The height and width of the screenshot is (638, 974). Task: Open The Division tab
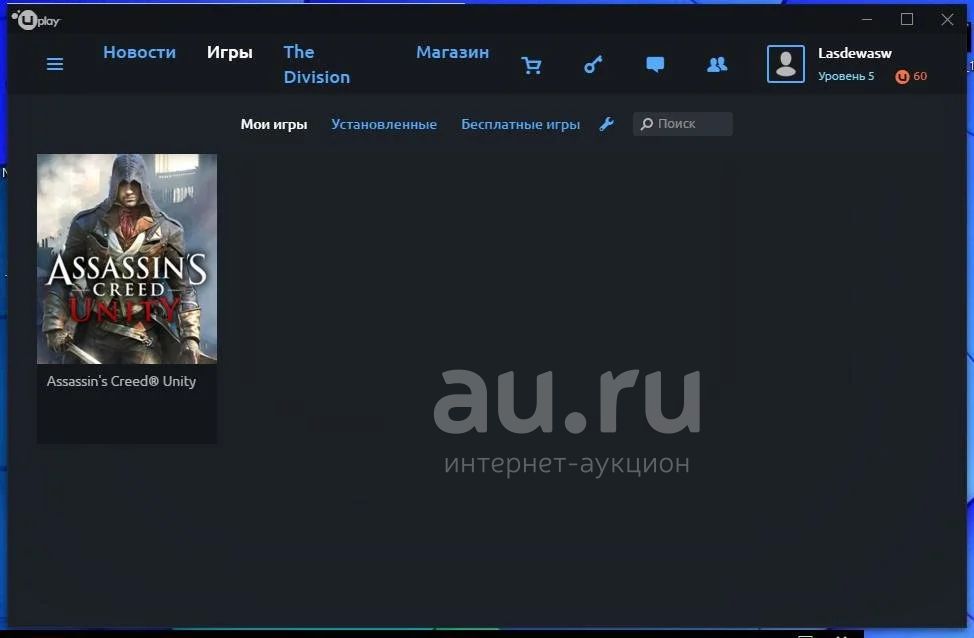pos(317,65)
